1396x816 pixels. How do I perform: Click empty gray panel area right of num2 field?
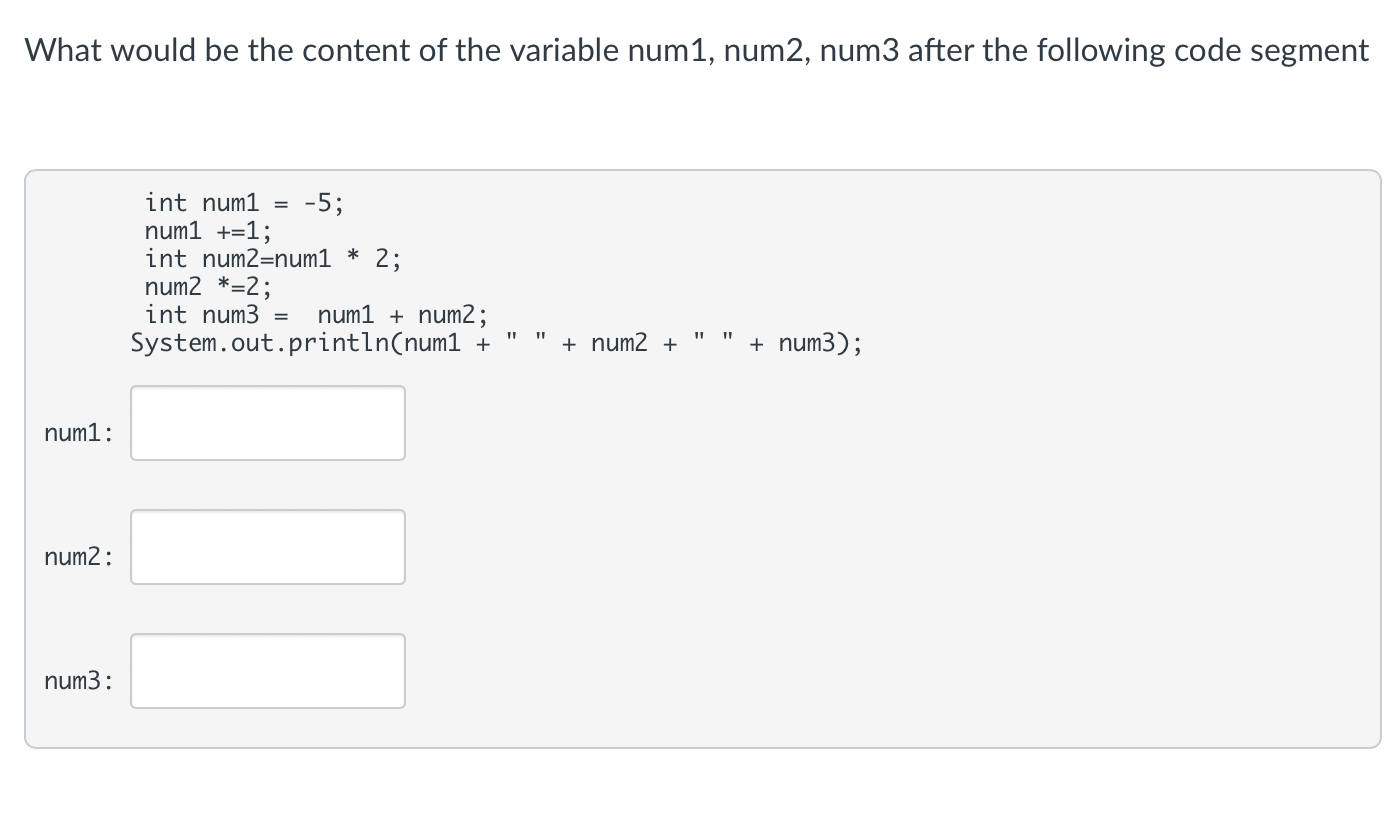click(880, 547)
